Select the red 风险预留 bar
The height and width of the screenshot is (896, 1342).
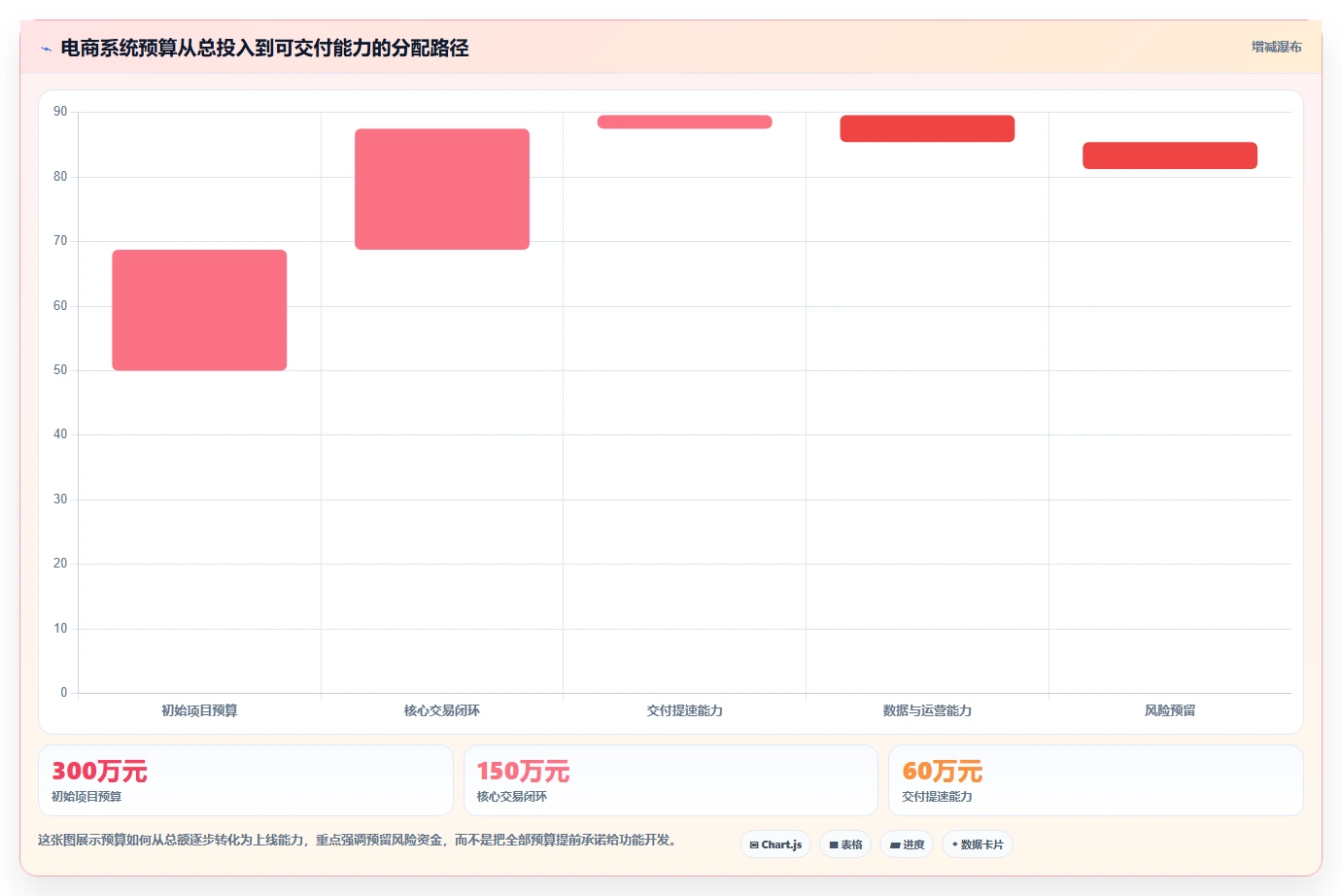point(1170,155)
